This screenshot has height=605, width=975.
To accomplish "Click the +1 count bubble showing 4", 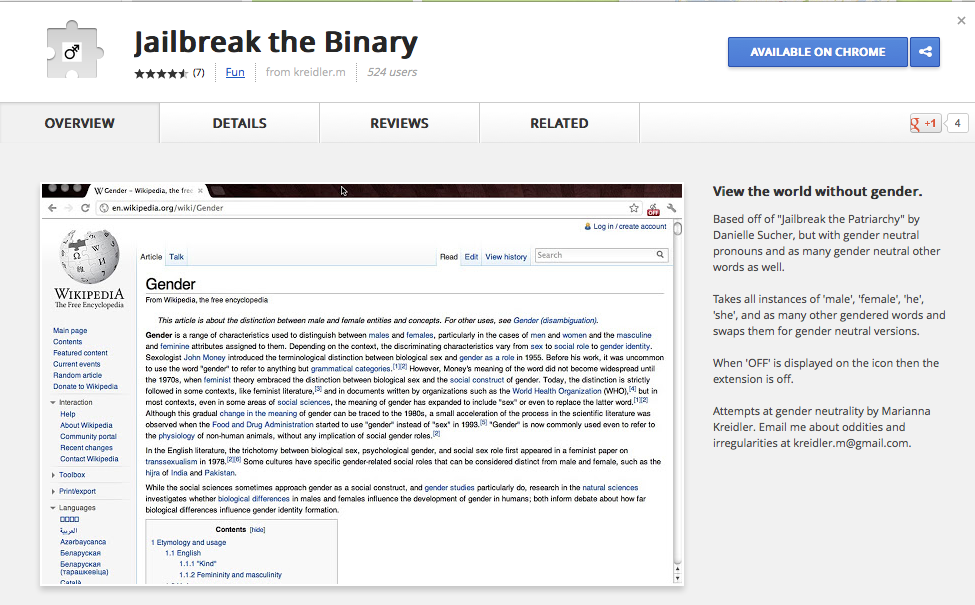I will 957,123.
